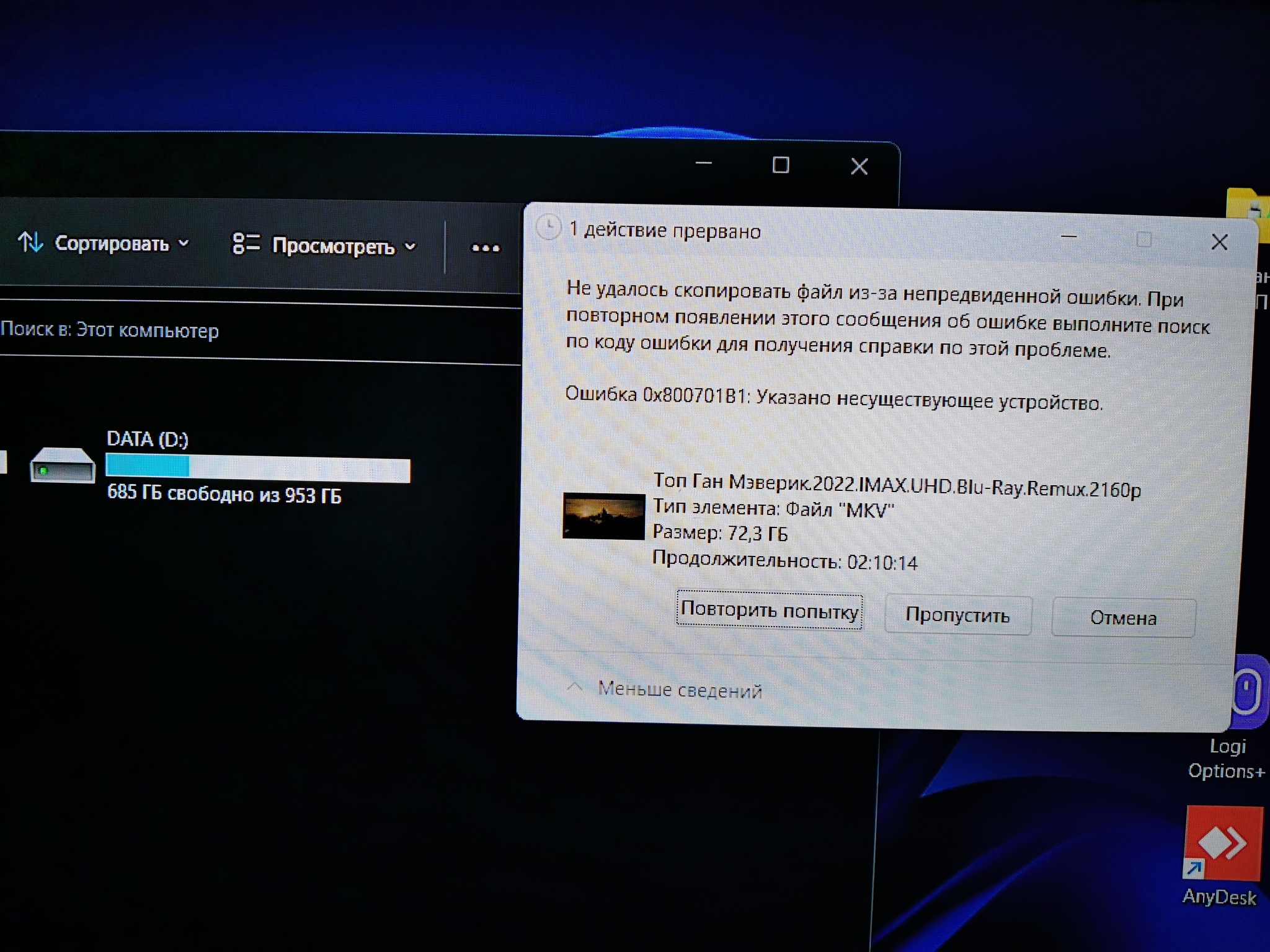The image size is (1270, 952).
Task: Expand the Просмотреть dropdown chevron
Action: [x=411, y=247]
